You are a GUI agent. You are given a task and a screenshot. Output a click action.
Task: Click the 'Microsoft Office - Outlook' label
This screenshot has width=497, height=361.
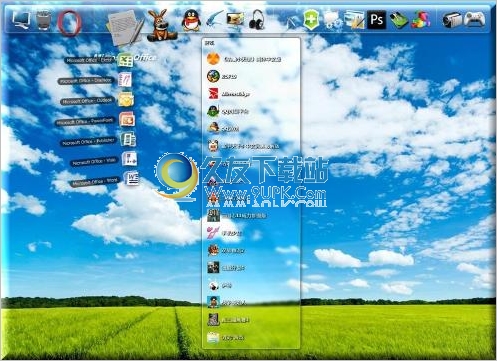tap(88, 101)
